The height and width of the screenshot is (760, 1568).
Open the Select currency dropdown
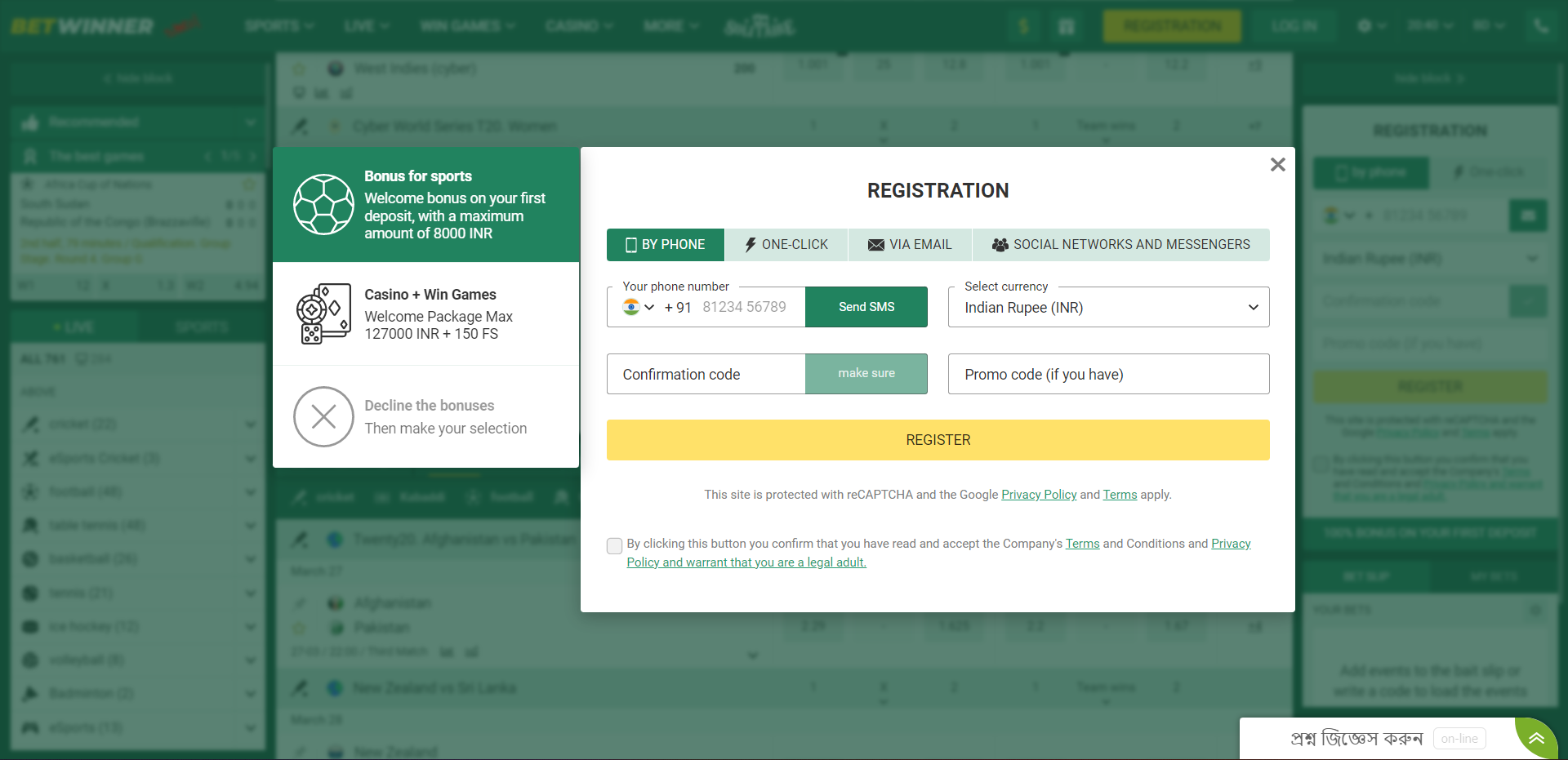1108,308
